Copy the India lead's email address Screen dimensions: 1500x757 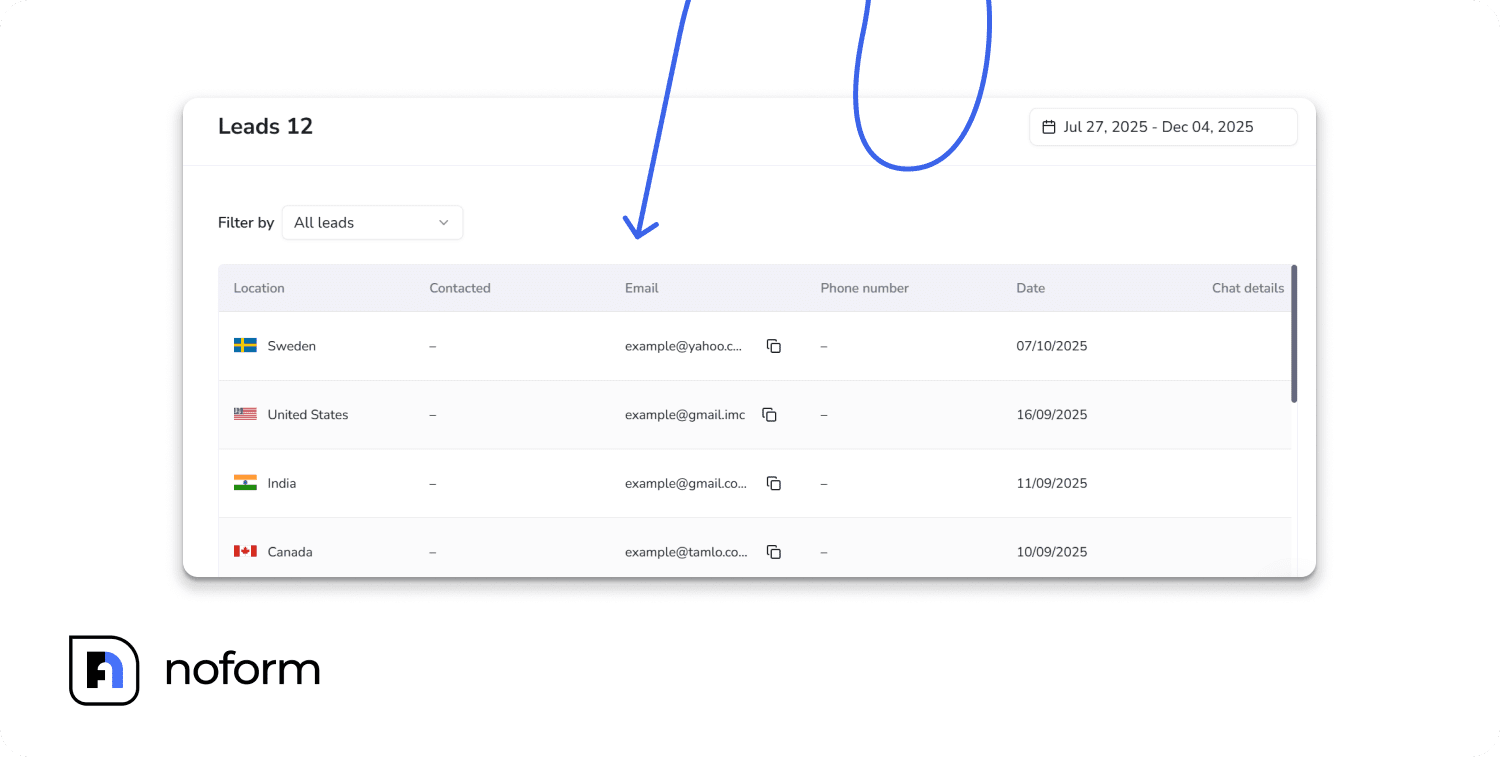tap(773, 483)
